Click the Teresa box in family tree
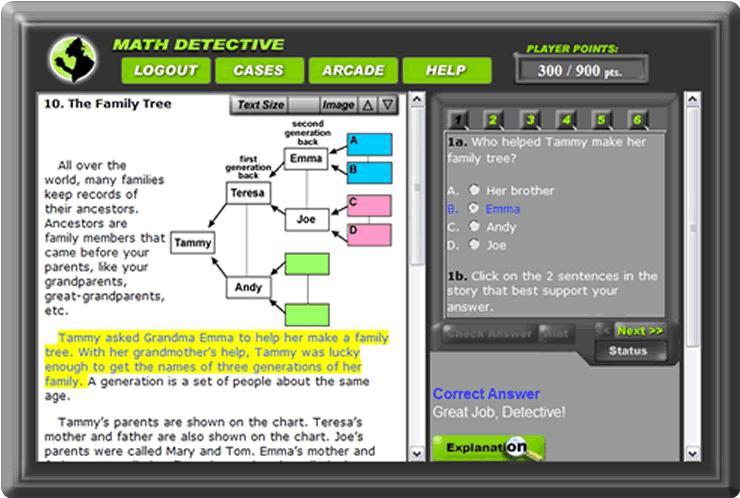 coord(248,193)
